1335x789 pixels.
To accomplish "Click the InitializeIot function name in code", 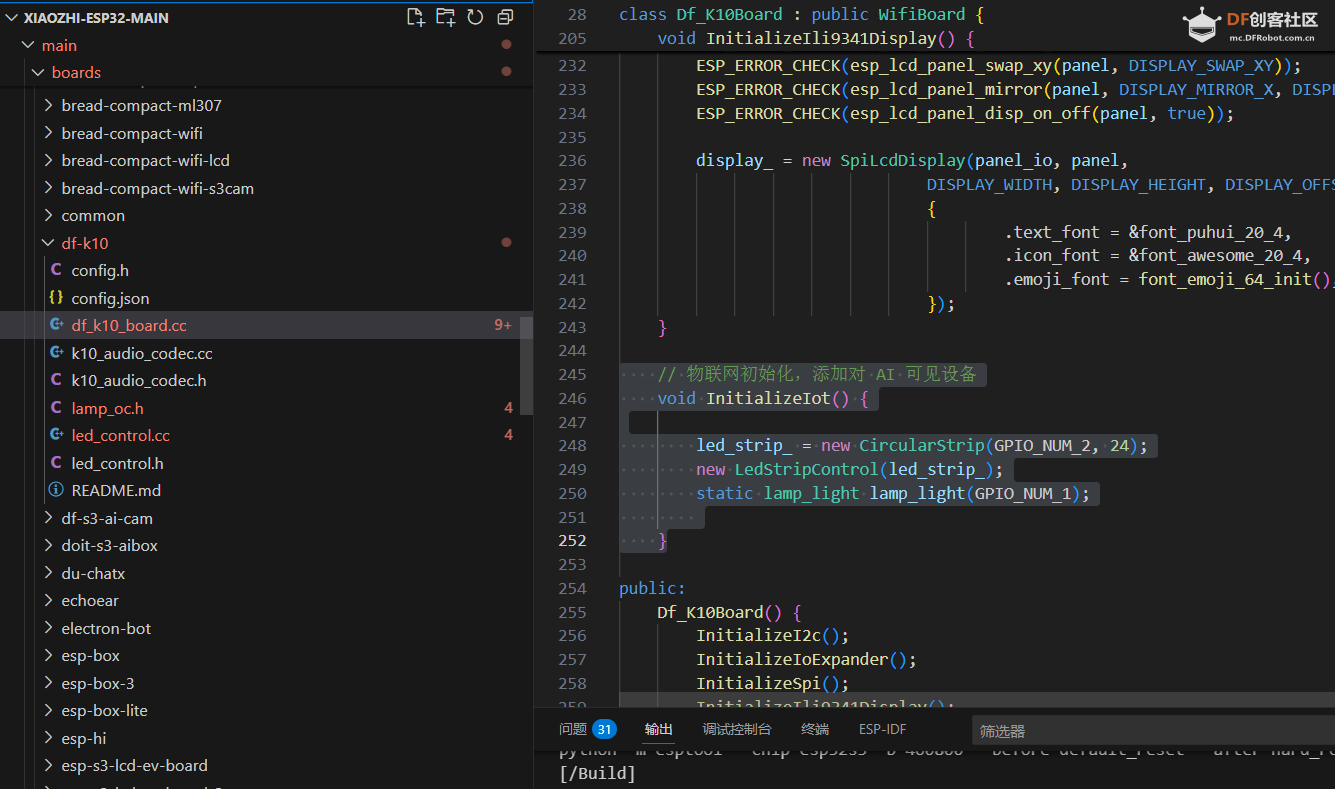I will (x=768, y=398).
